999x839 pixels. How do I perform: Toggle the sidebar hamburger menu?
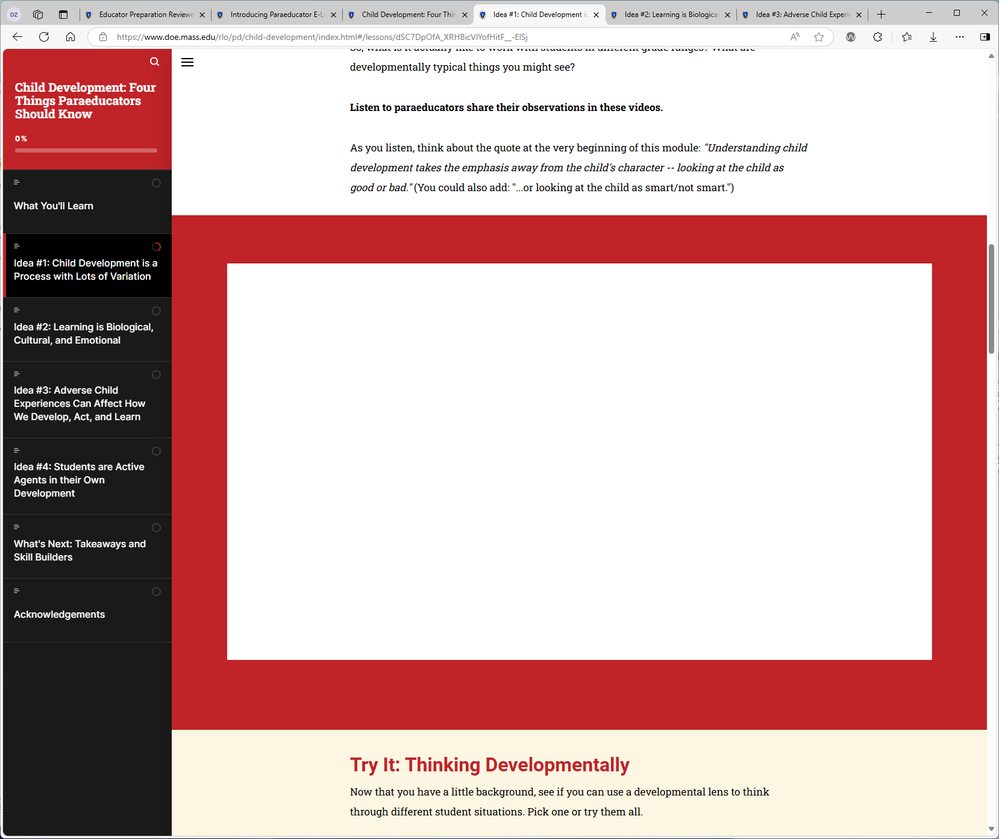point(187,62)
